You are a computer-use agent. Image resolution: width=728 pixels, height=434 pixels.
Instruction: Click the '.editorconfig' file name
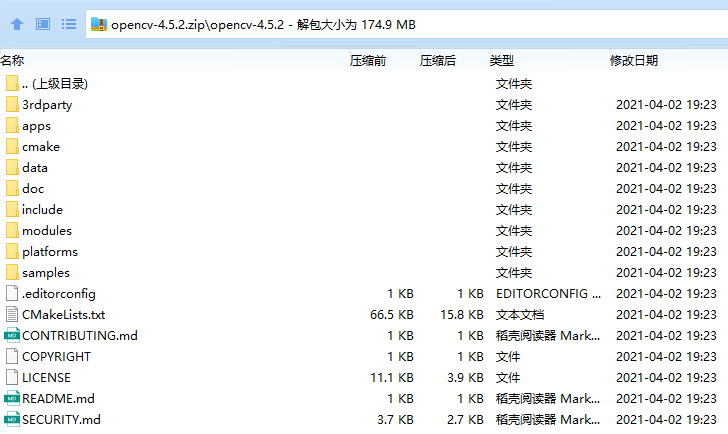(x=58, y=294)
